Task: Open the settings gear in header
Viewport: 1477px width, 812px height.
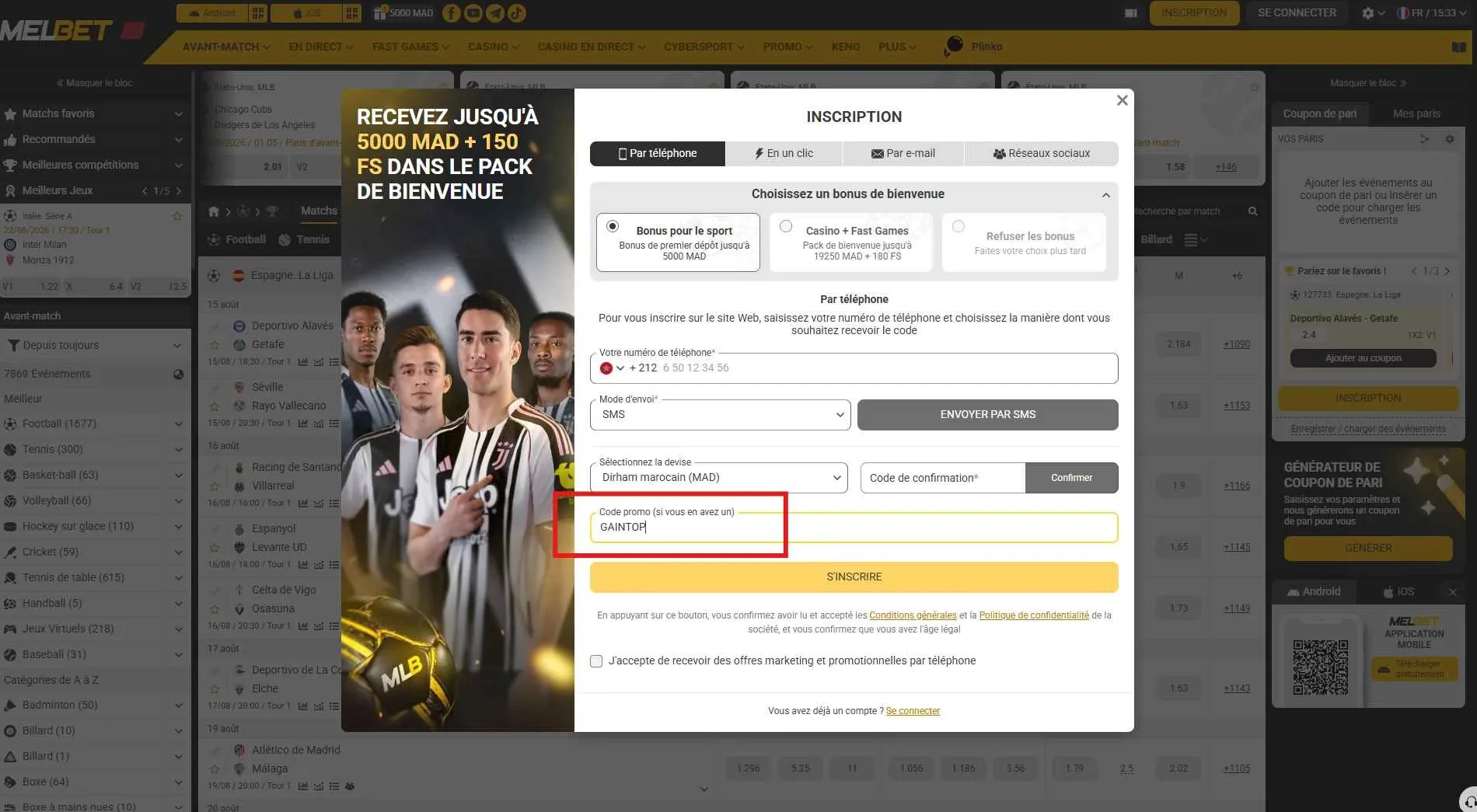Action: point(1367,13)
